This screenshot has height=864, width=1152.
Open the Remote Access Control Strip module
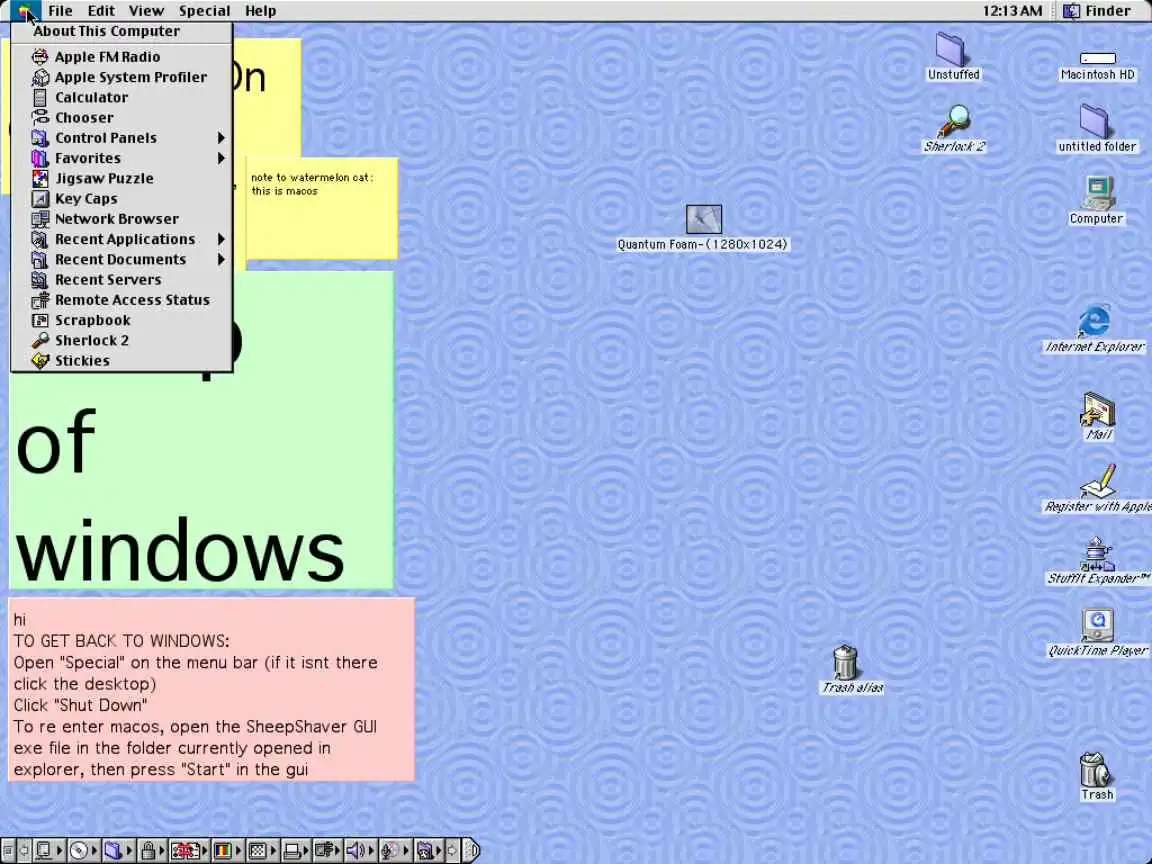(x=328, y=851)
